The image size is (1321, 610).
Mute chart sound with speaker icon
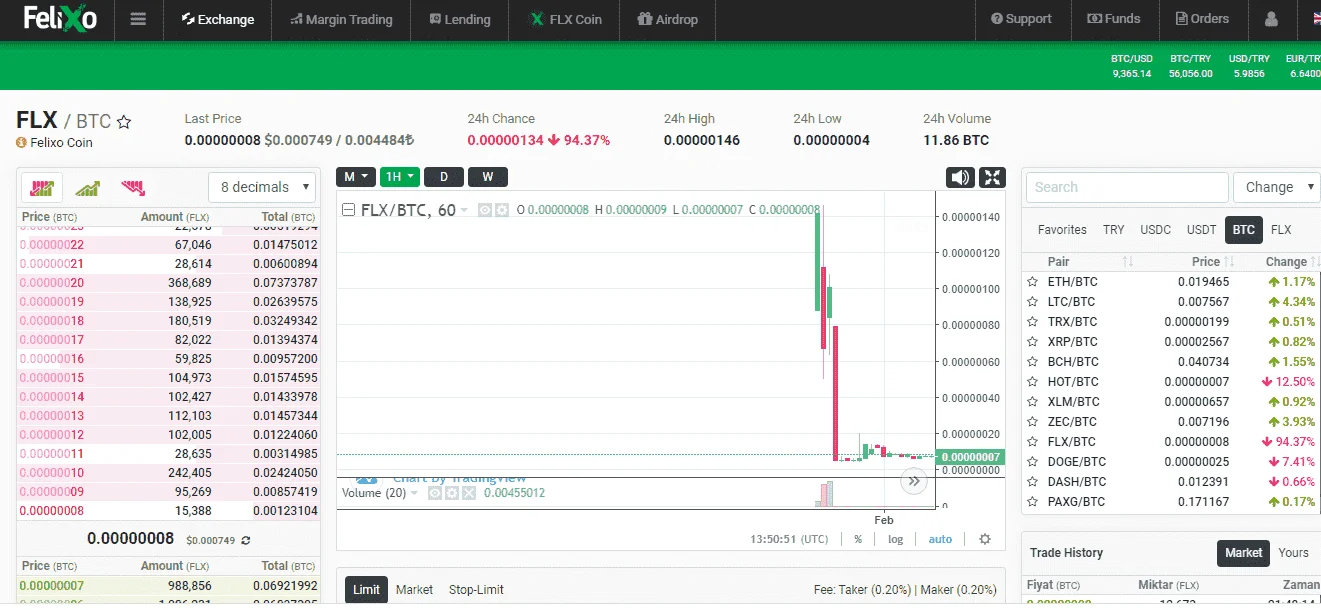click(x=960, y=177)
